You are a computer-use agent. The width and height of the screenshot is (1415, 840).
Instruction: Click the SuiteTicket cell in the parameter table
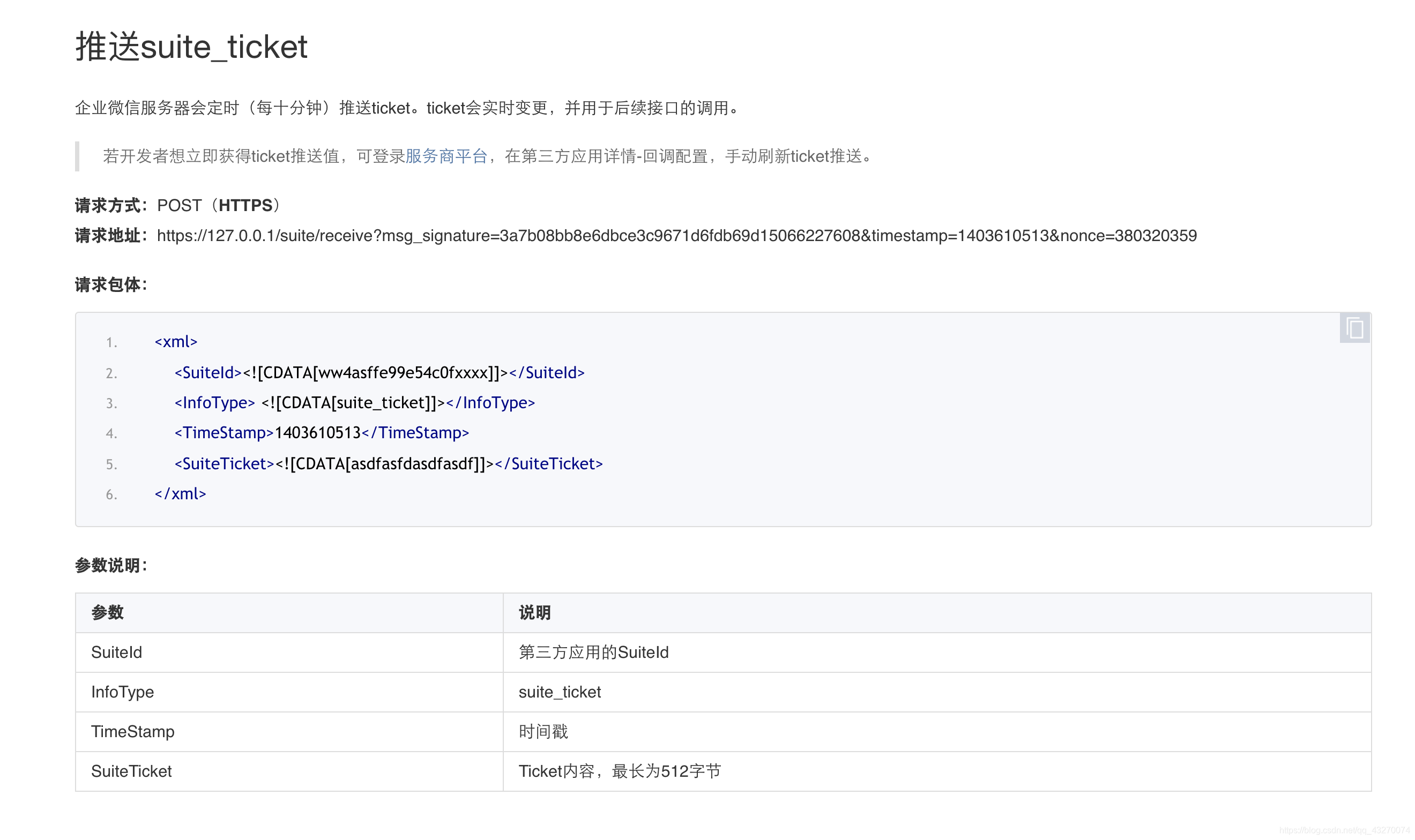point(289,771)
